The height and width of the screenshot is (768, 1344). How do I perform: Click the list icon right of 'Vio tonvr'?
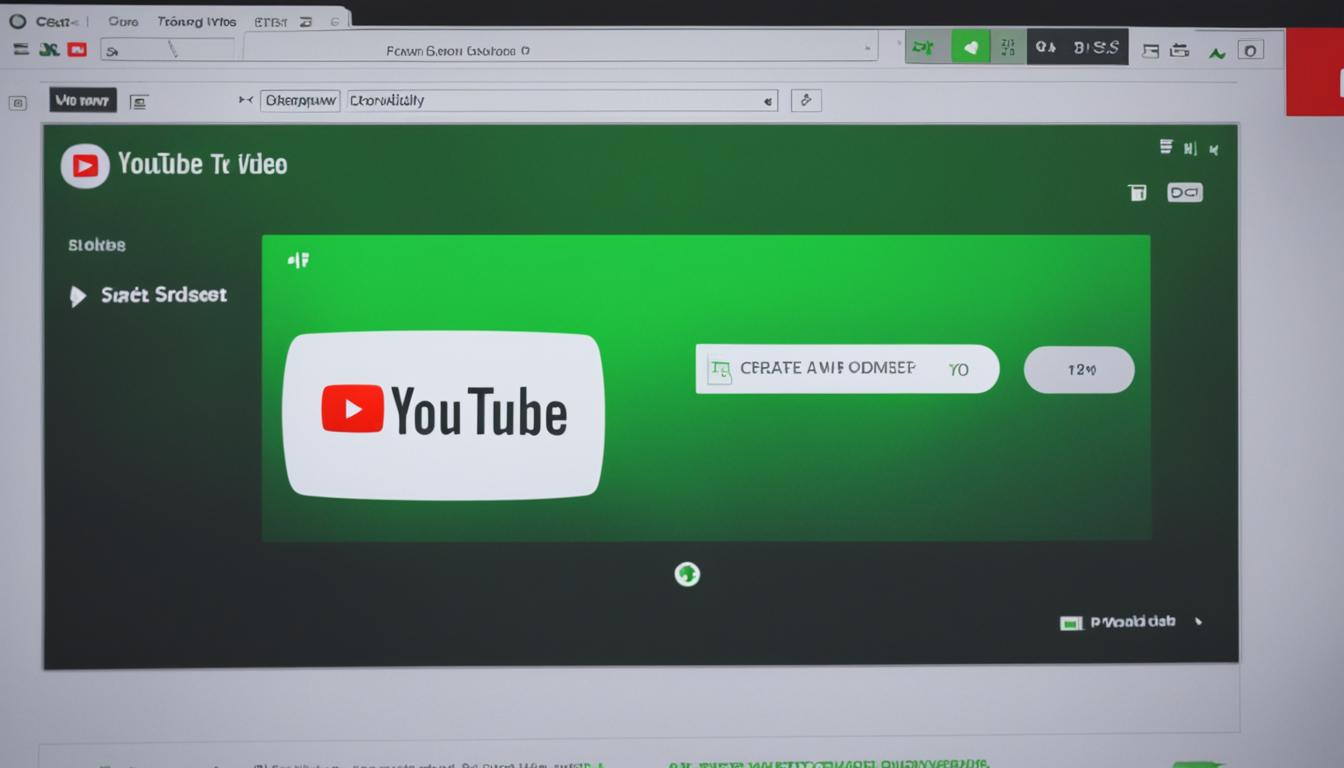(139, 101)
